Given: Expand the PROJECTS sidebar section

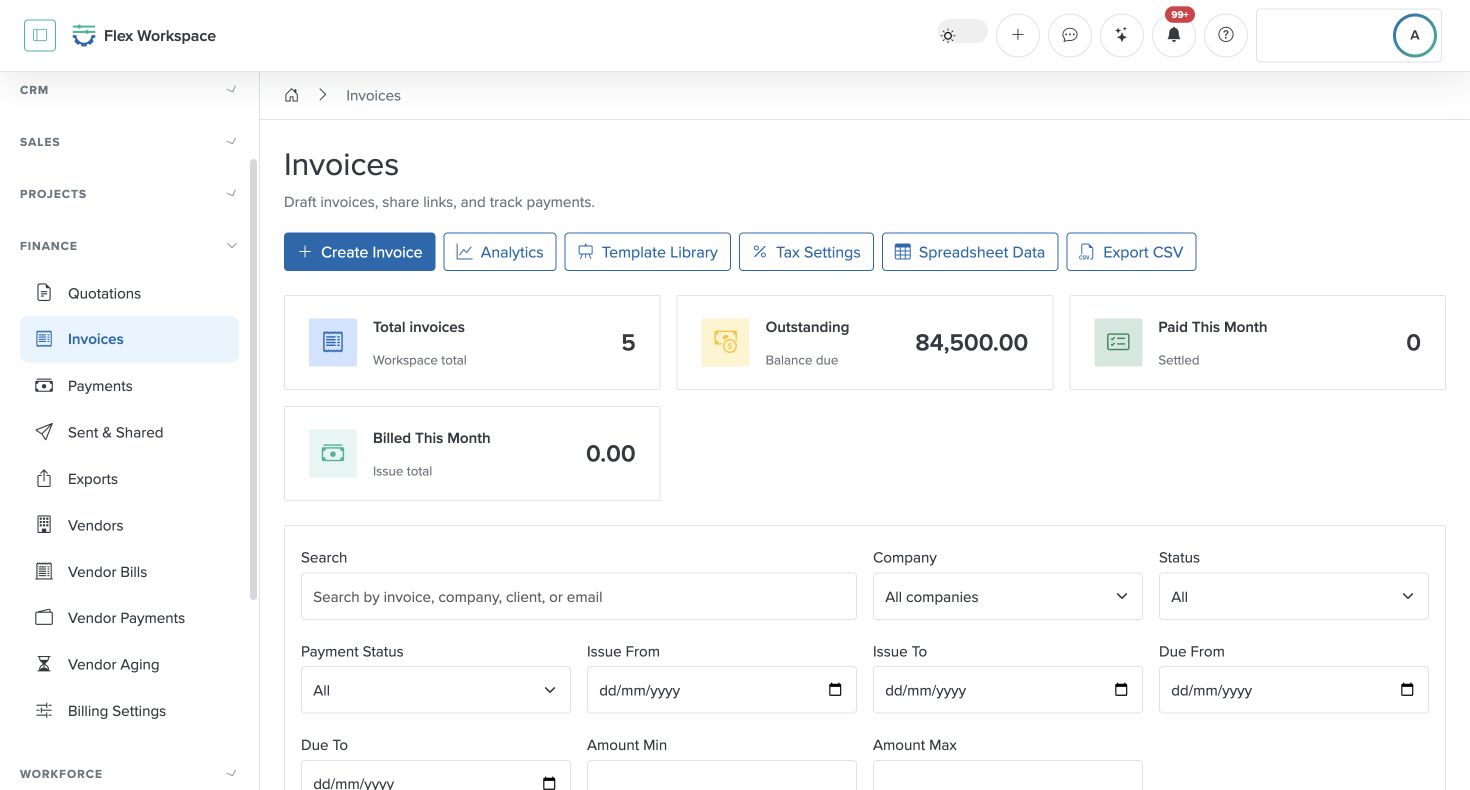Looking at the screenshot, I should pos(129,194).
